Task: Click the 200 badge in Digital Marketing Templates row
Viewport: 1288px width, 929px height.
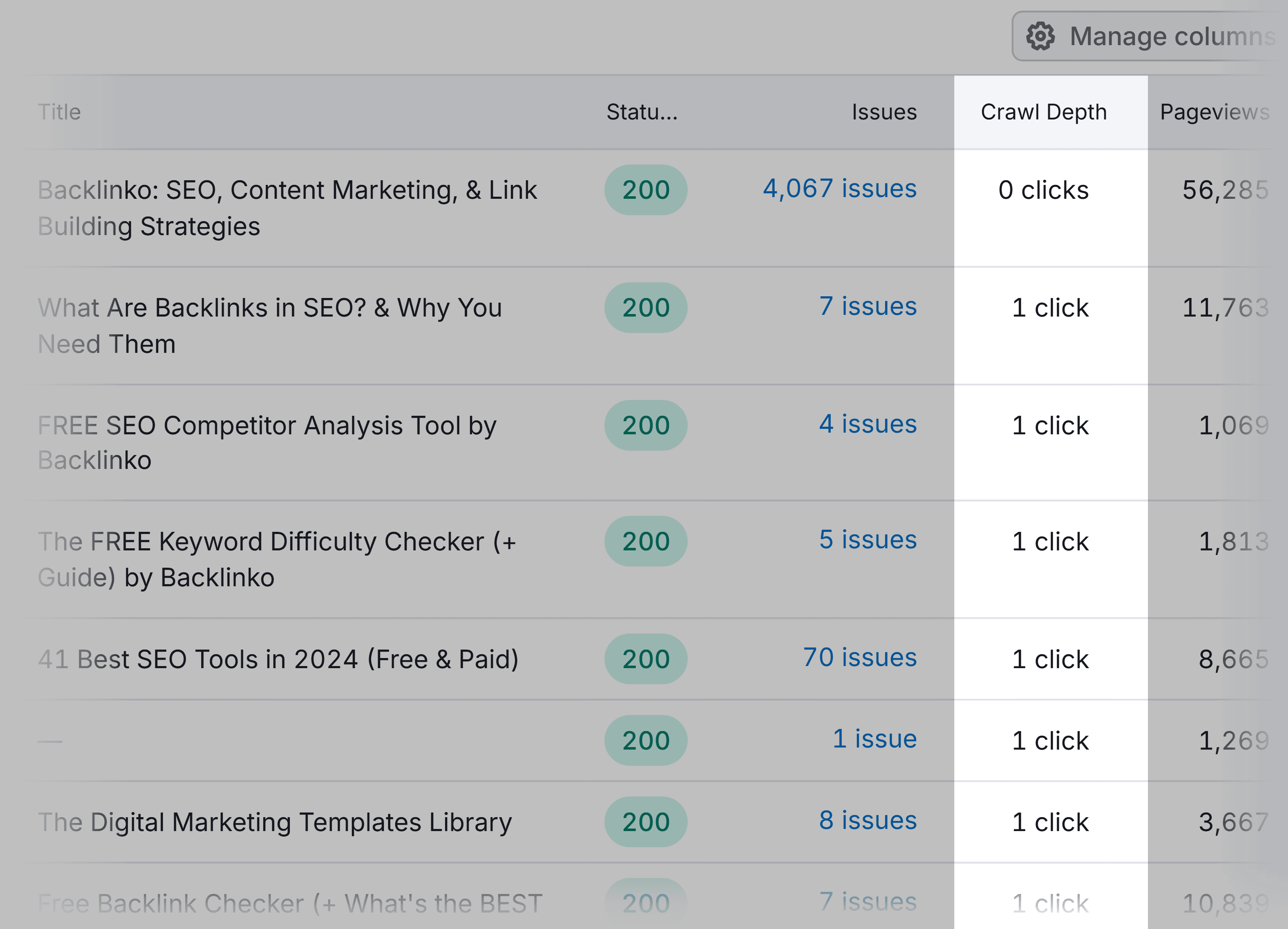Action: [x=646, y=822]
